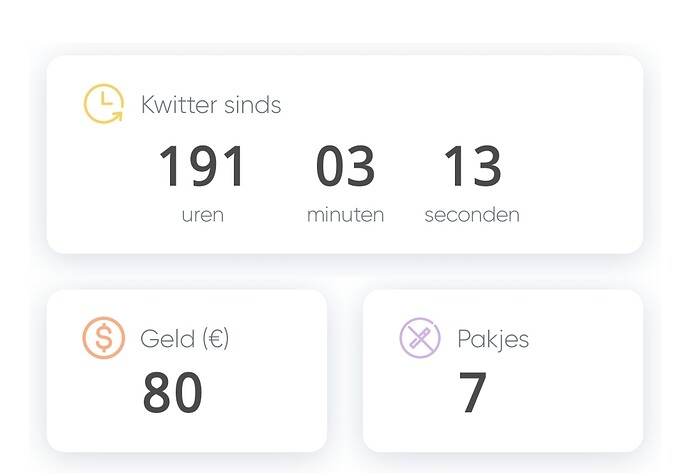
Task: Click the 03 minutes counter
Action: 345,166
